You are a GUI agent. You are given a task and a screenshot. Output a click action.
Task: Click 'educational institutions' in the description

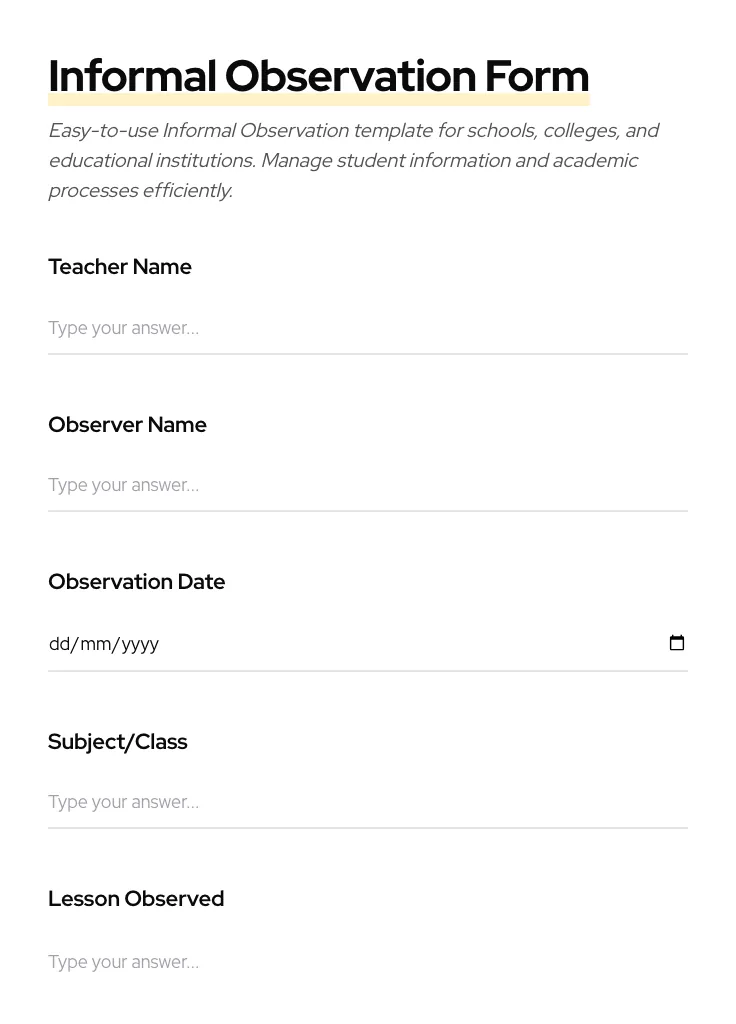(x=151, y=161)
